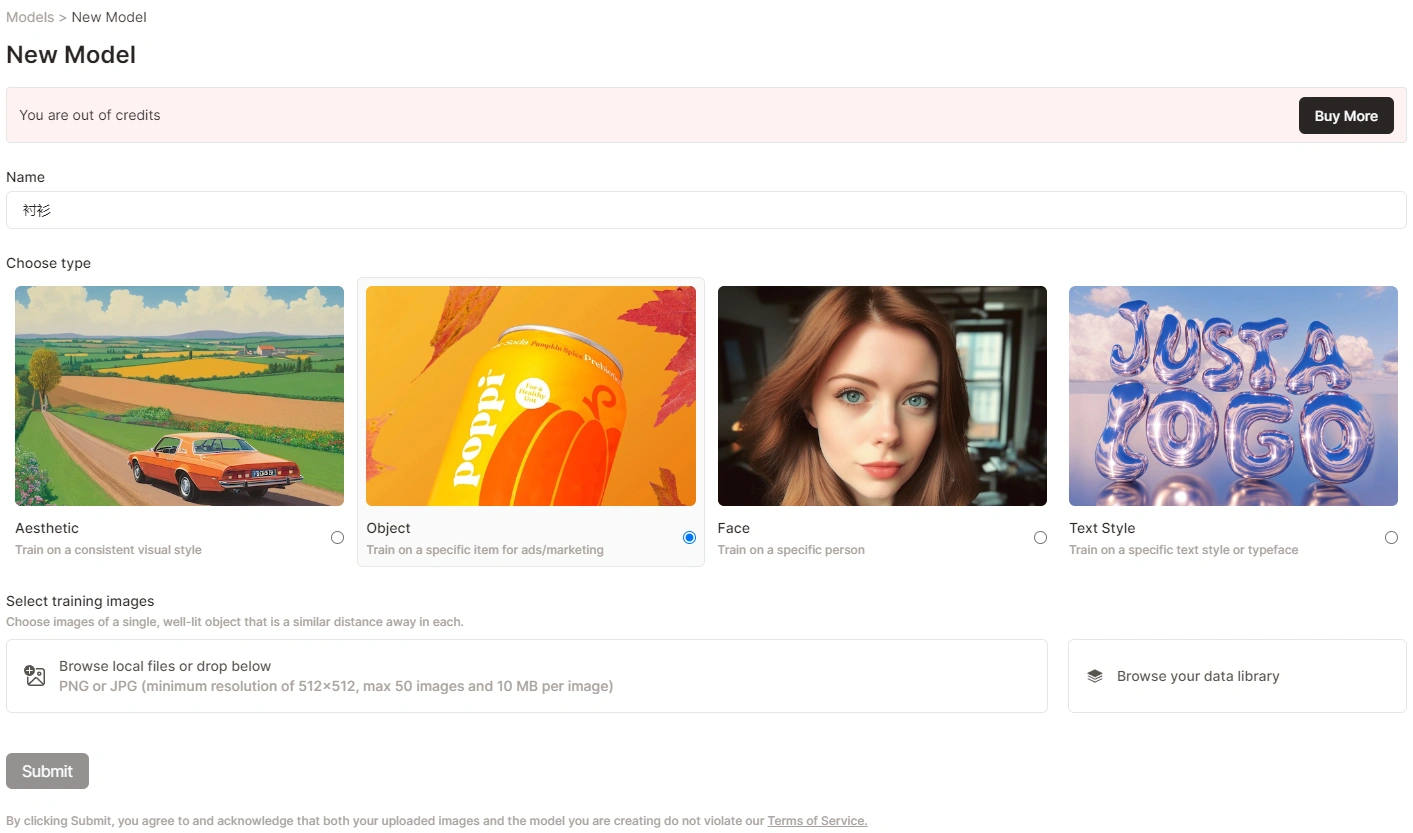Screen dimensions: 1413x833
Task: Click 'Train on a specific text style or typeface'
Action: (1184, 550)
